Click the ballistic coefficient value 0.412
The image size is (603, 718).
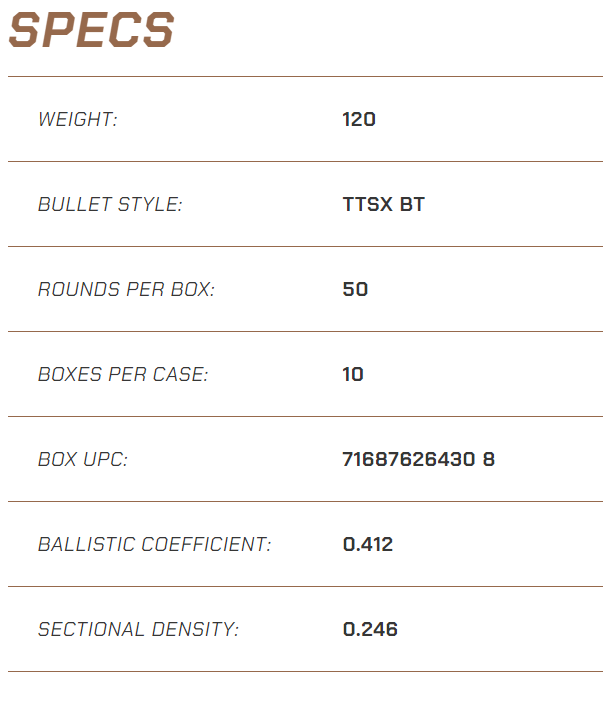tap(368, 544)
